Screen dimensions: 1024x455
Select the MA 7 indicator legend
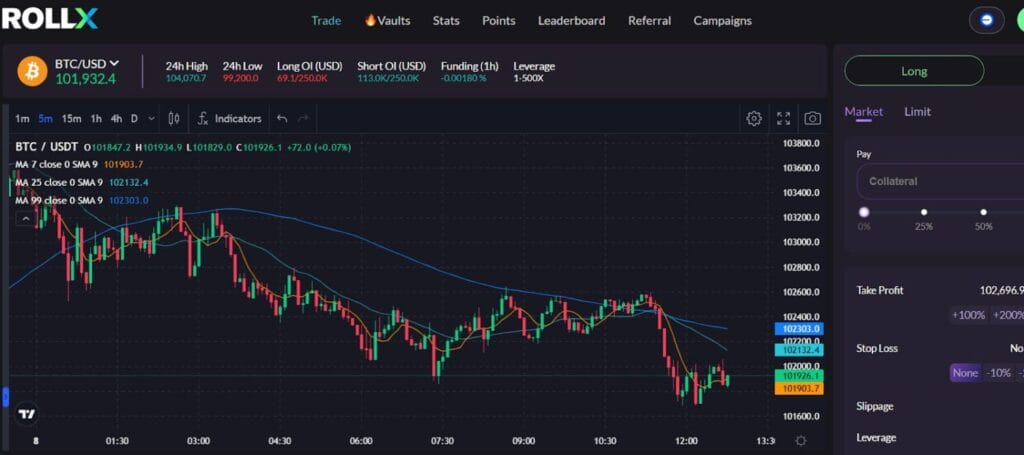79,165
